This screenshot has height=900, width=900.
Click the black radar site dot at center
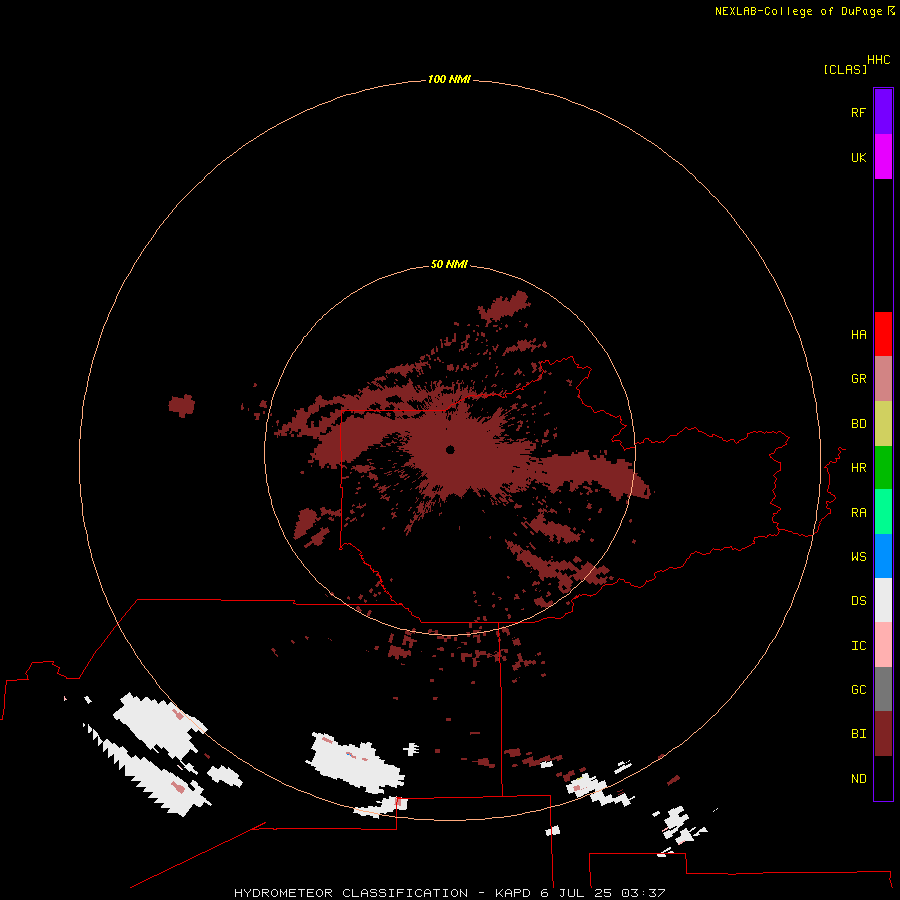tap(450, 449)
